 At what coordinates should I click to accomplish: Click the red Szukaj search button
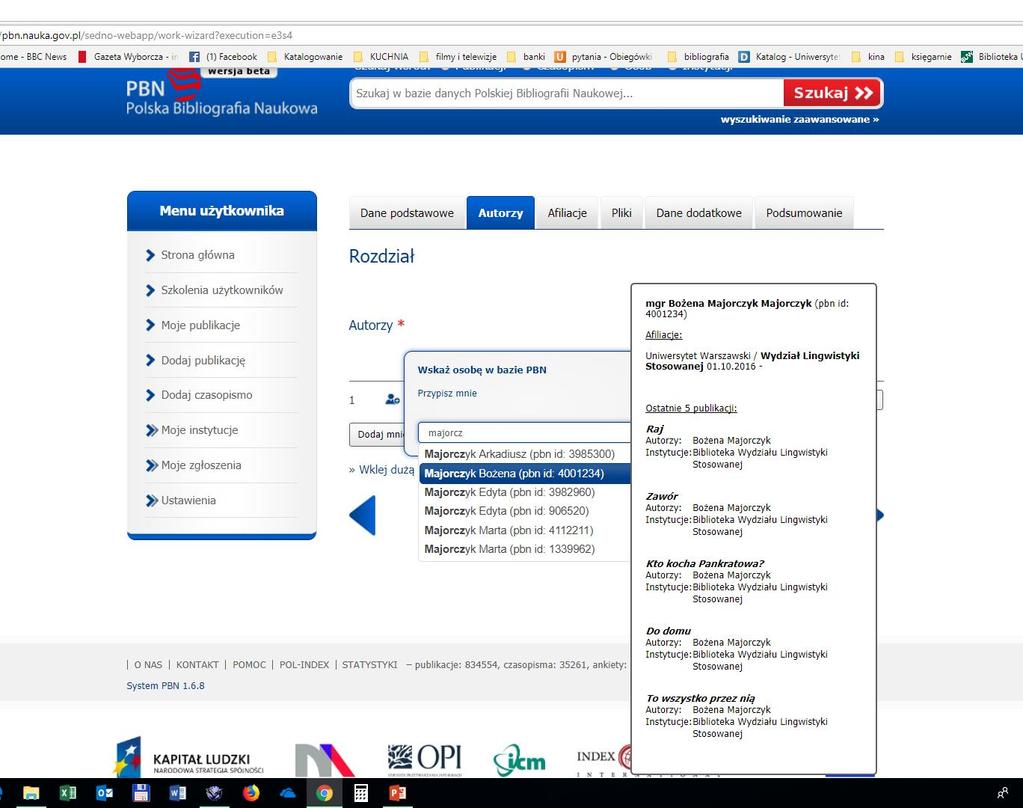832,93
